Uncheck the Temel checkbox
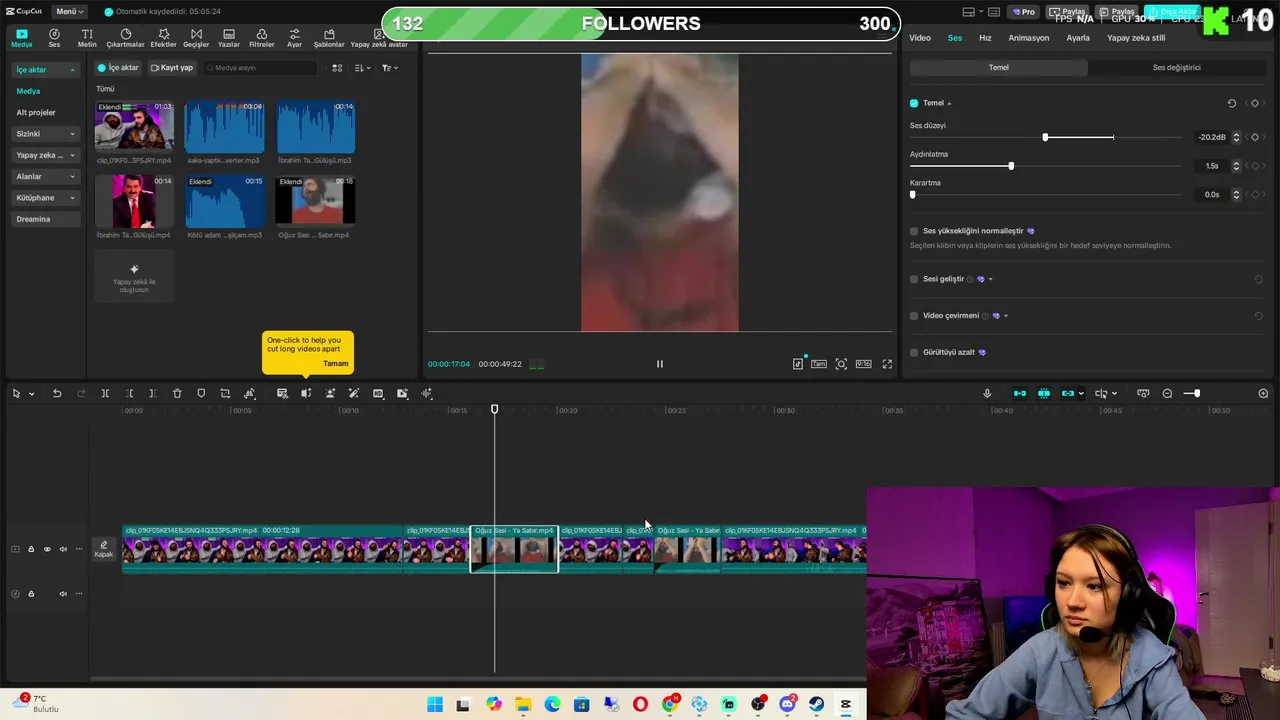1280x720 pixels. pos(914,103)
